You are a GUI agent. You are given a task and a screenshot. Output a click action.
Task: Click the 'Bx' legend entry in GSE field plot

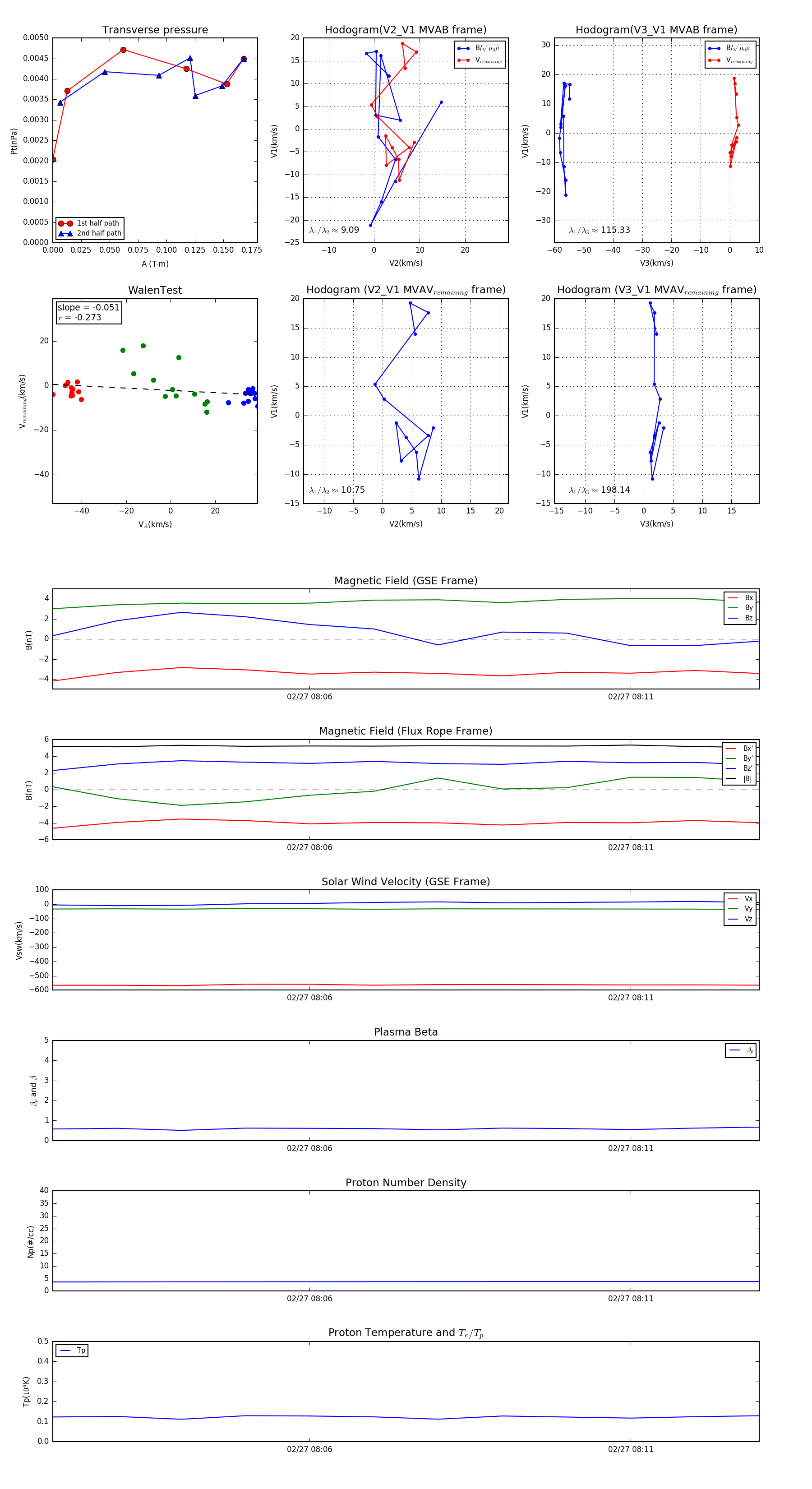(740, 598)
